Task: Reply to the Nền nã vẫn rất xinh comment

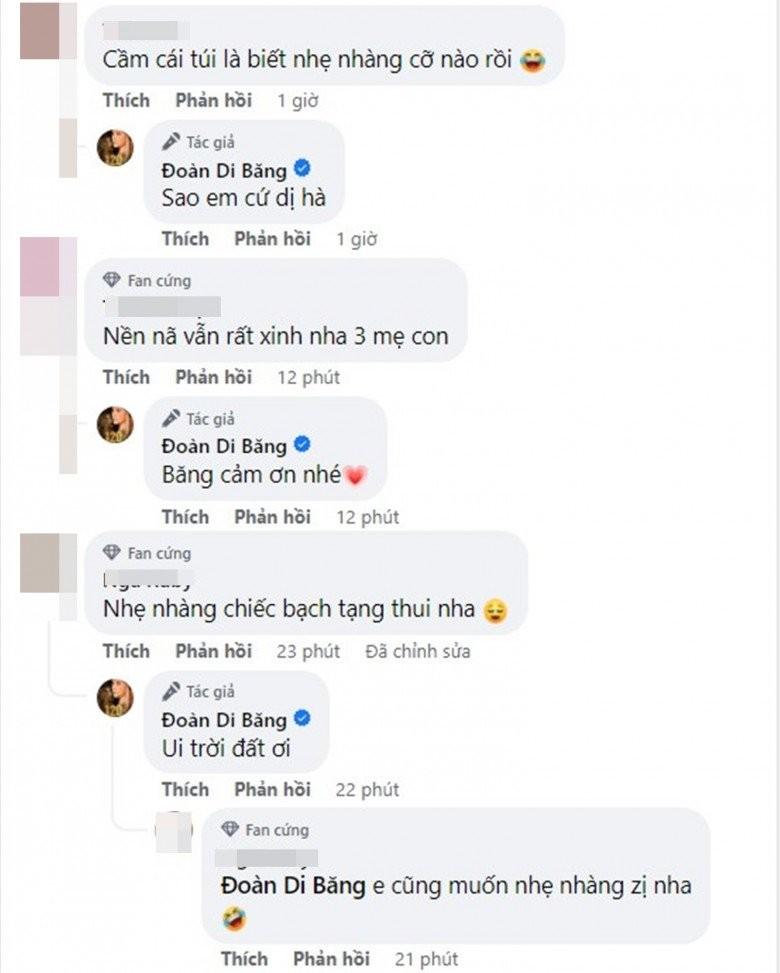Action: [213, 377]
